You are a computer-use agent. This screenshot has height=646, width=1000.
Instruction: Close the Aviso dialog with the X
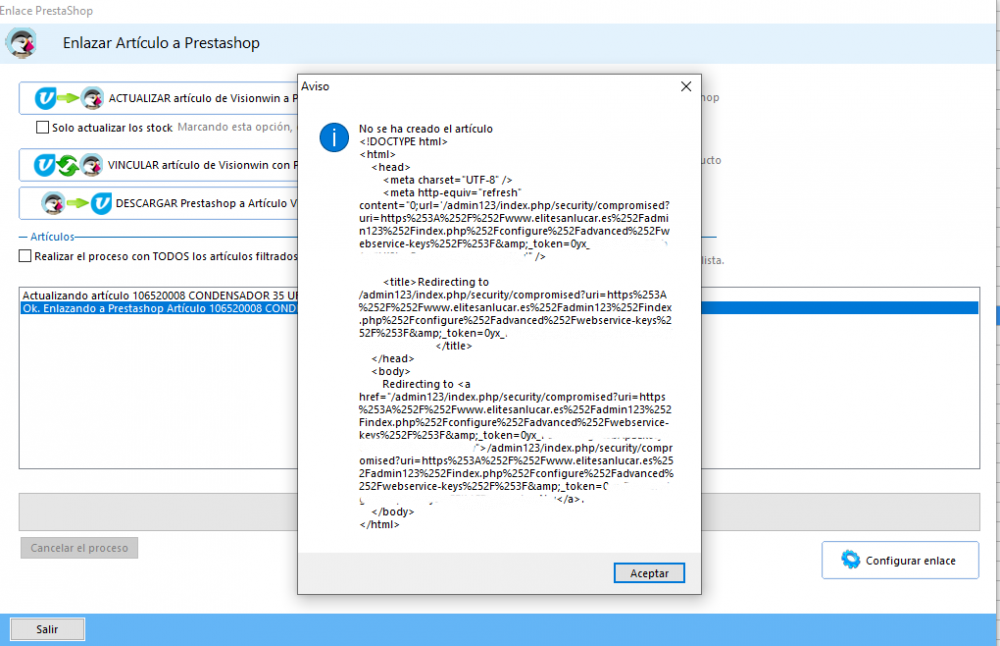point(686,86)
